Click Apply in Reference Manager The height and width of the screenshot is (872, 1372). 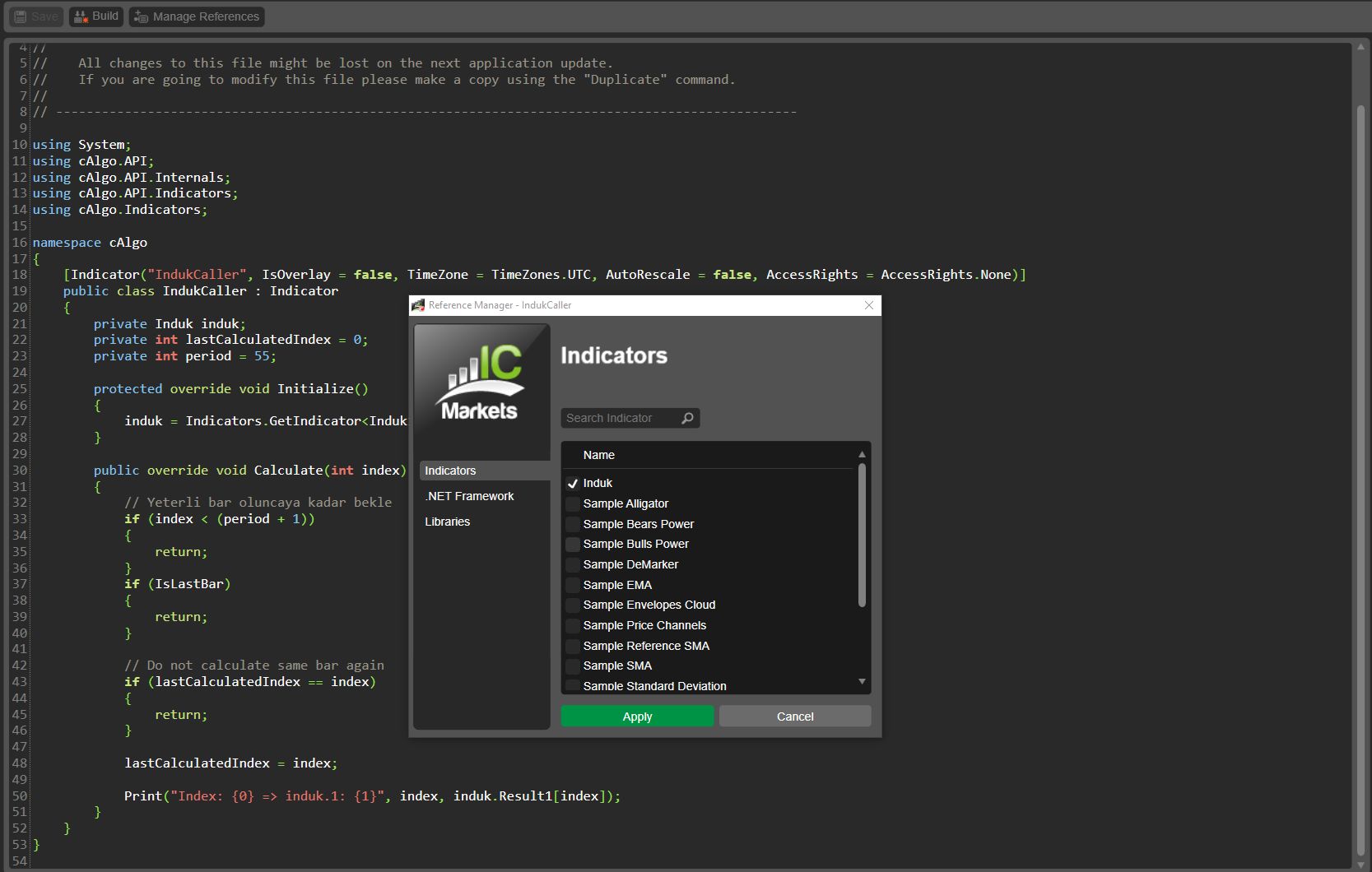pos(637,717)
